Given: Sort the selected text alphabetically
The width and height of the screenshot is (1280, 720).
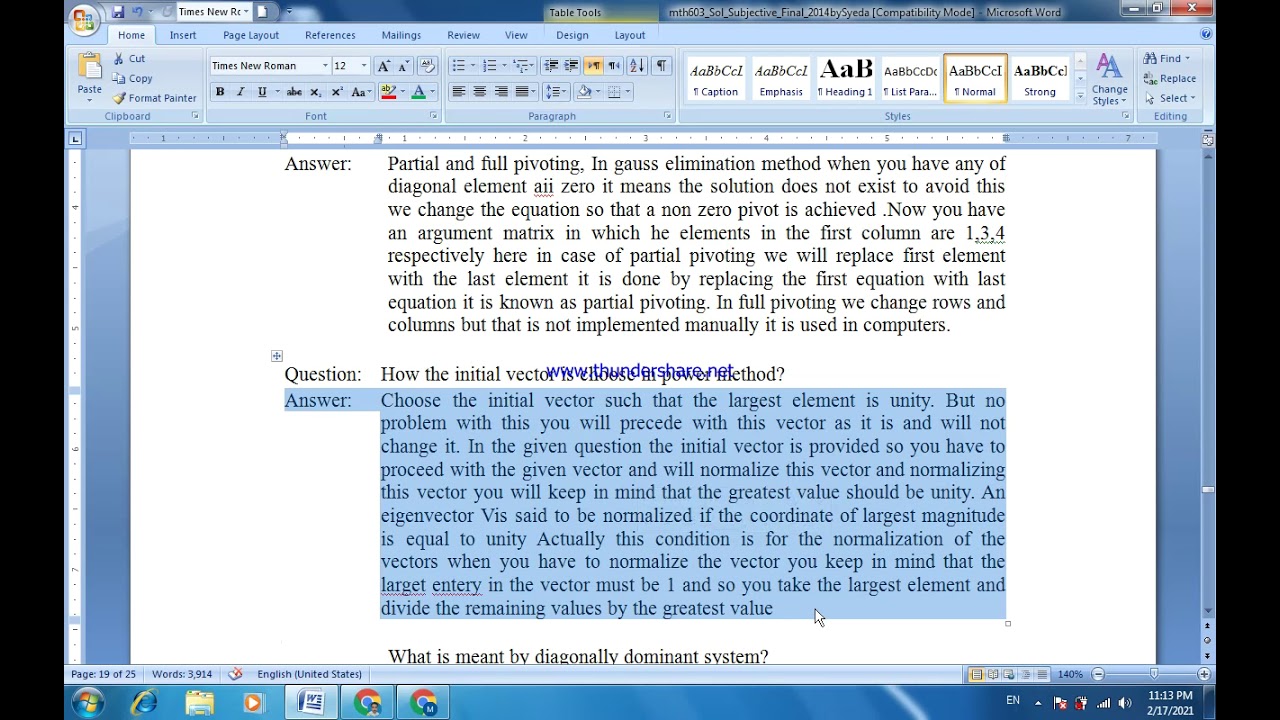Looking at the screenshot, I should pos(637,66).
